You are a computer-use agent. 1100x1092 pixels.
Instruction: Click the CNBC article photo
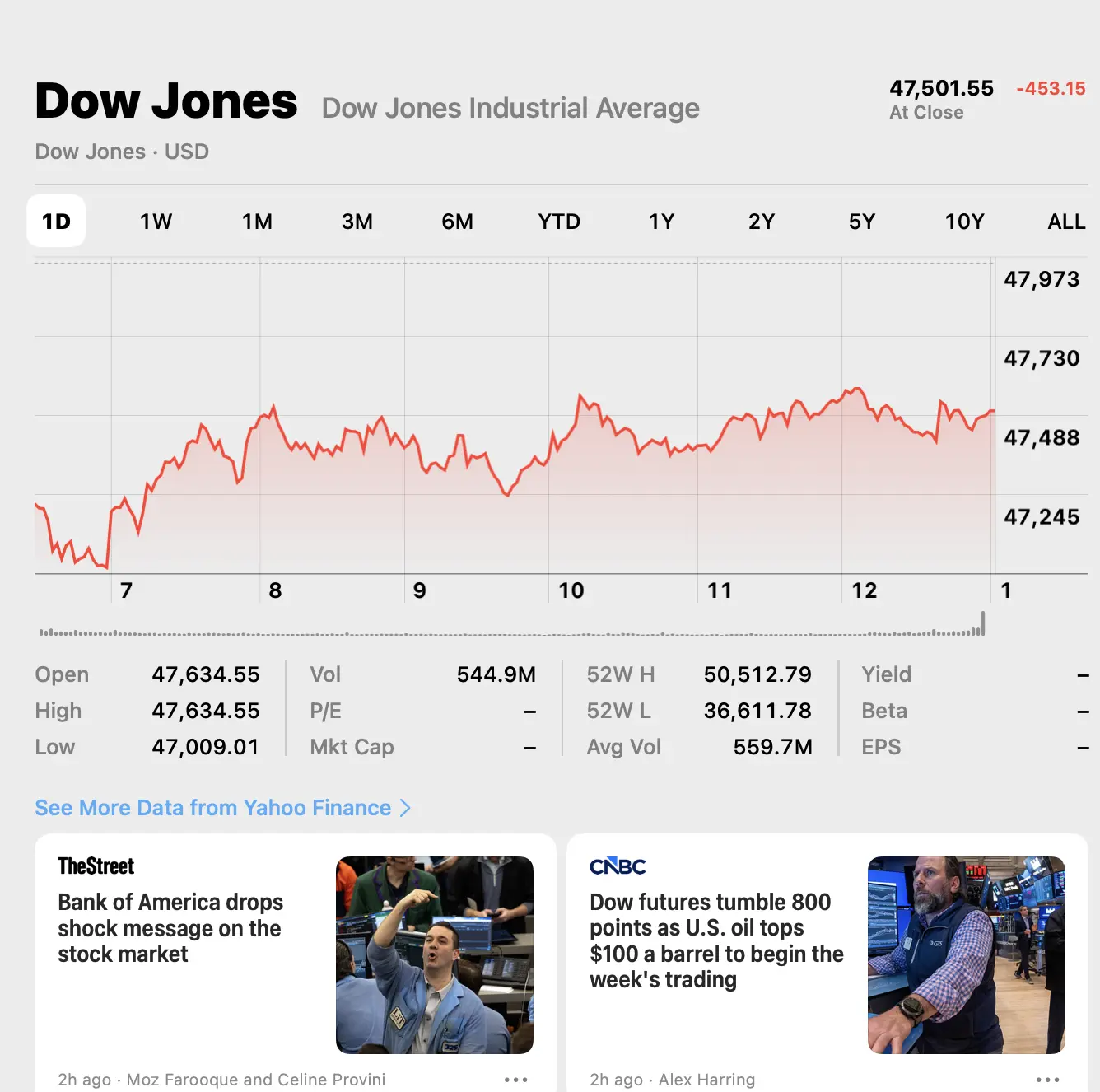967,955
